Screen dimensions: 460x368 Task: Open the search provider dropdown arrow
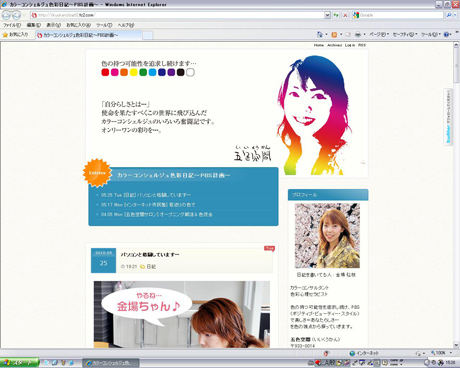tap(455, 15)
